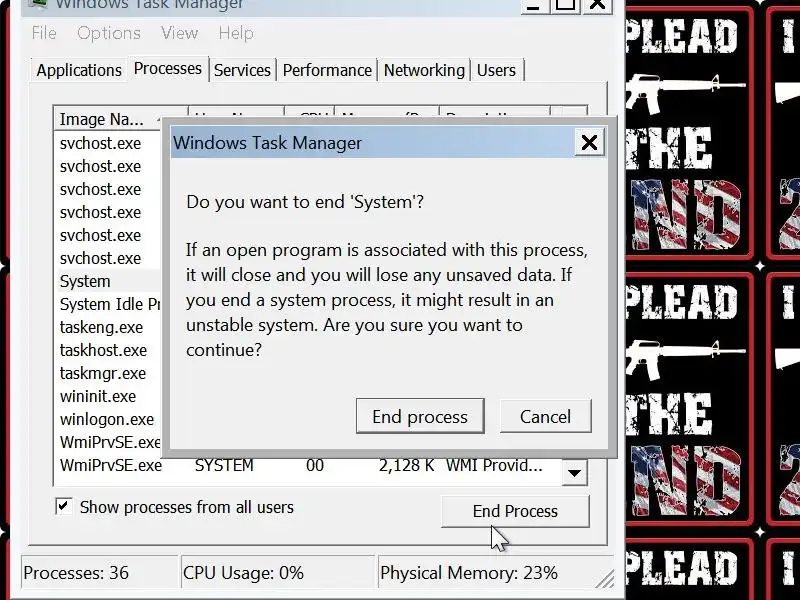800x600 pixels.
Task: Select taskeng.exe in process list
Action: tap(102, 327)
